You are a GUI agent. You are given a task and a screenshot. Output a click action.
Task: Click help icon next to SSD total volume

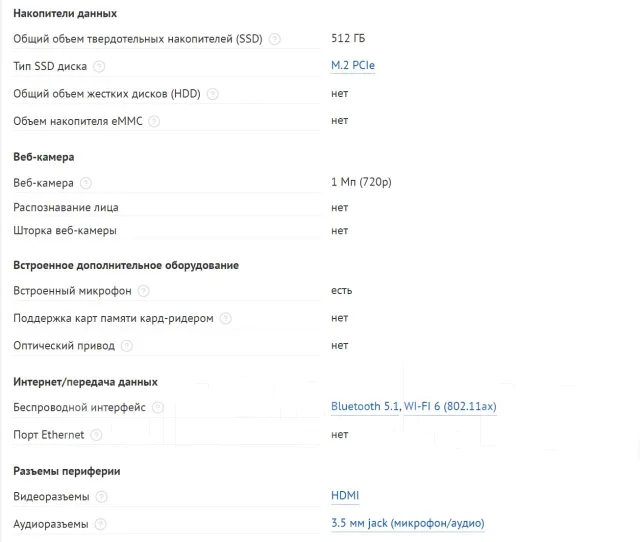275,39
